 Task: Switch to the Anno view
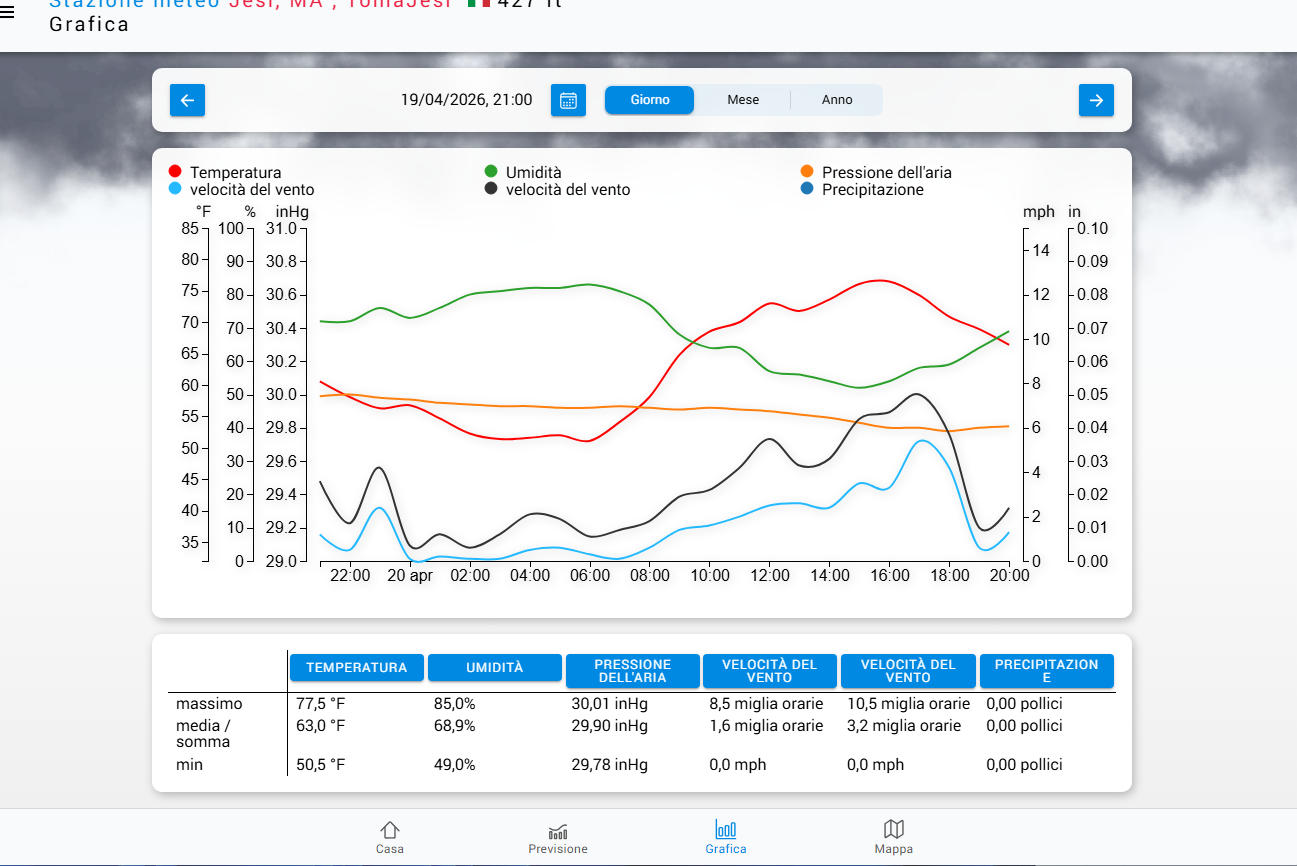(837, 100)
